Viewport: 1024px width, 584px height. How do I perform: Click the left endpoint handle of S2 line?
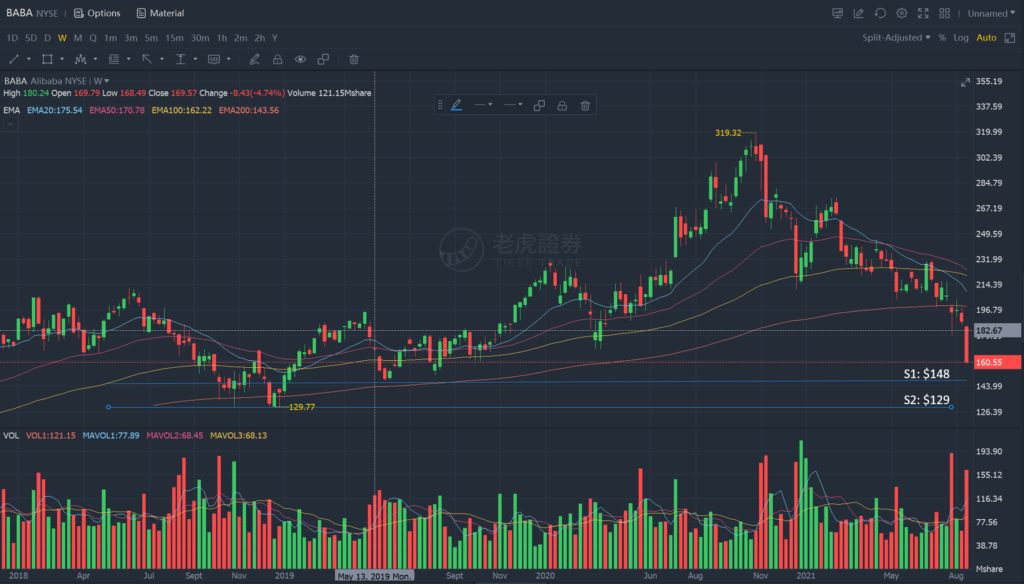pos(108,407)
